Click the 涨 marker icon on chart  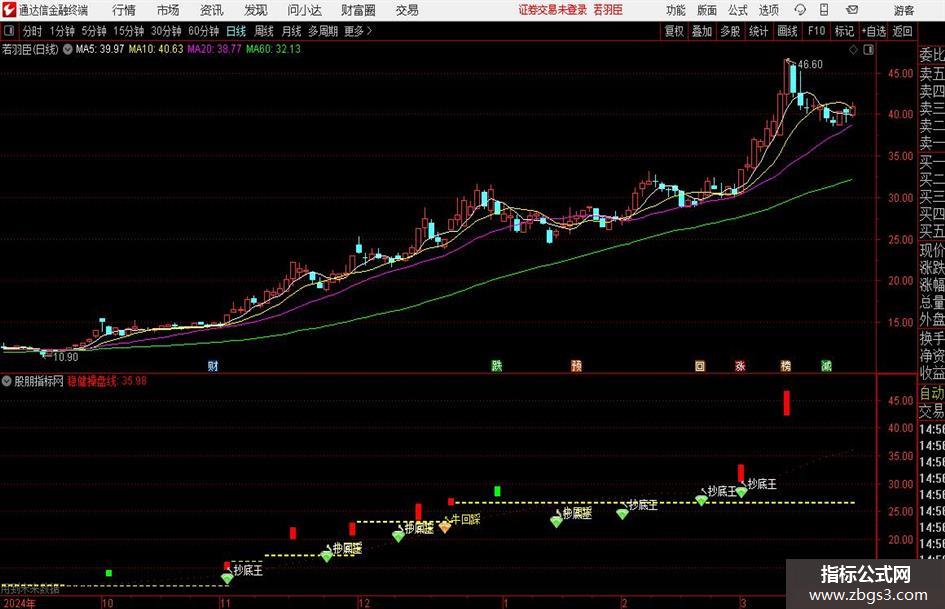click(740, 366)
